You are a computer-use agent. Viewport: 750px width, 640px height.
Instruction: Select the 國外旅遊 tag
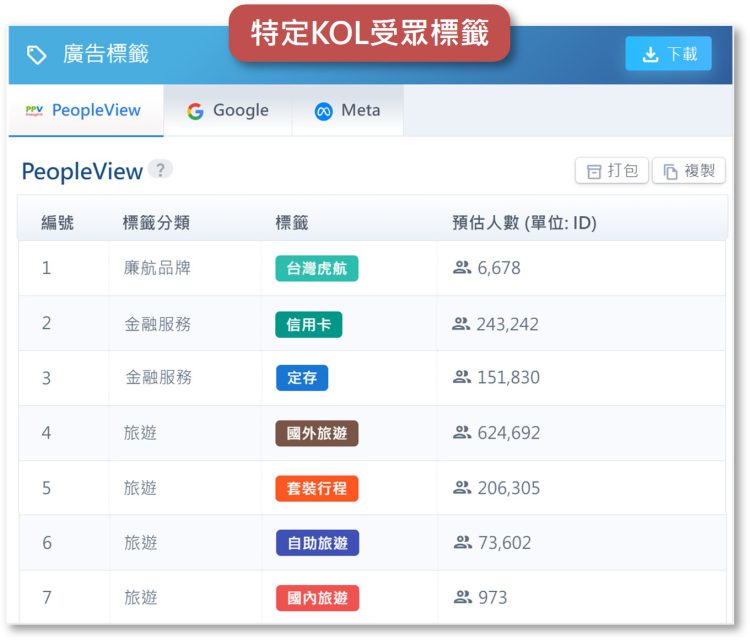(317, 433)
